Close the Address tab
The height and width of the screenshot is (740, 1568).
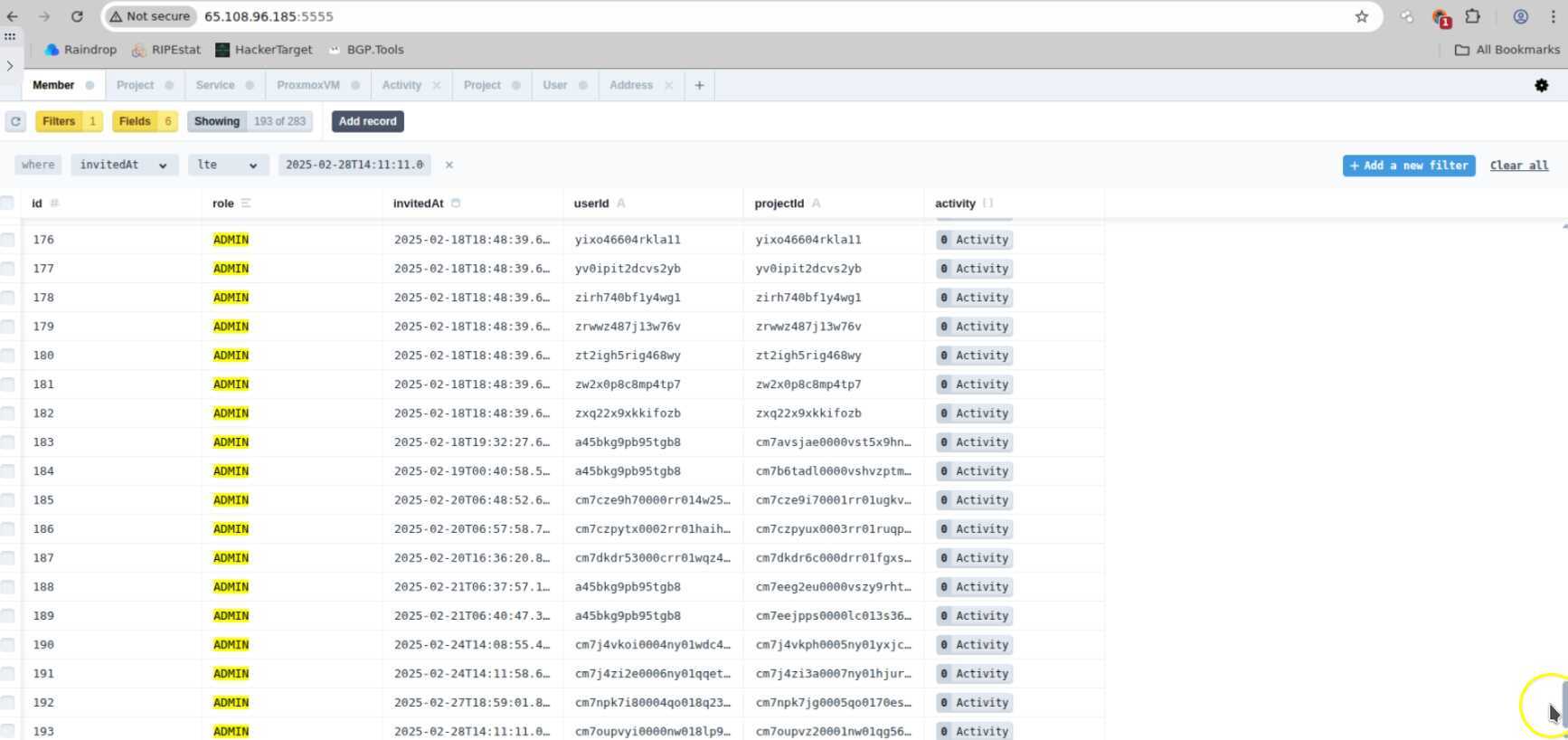pyautogui.click(x=668, y=85)
